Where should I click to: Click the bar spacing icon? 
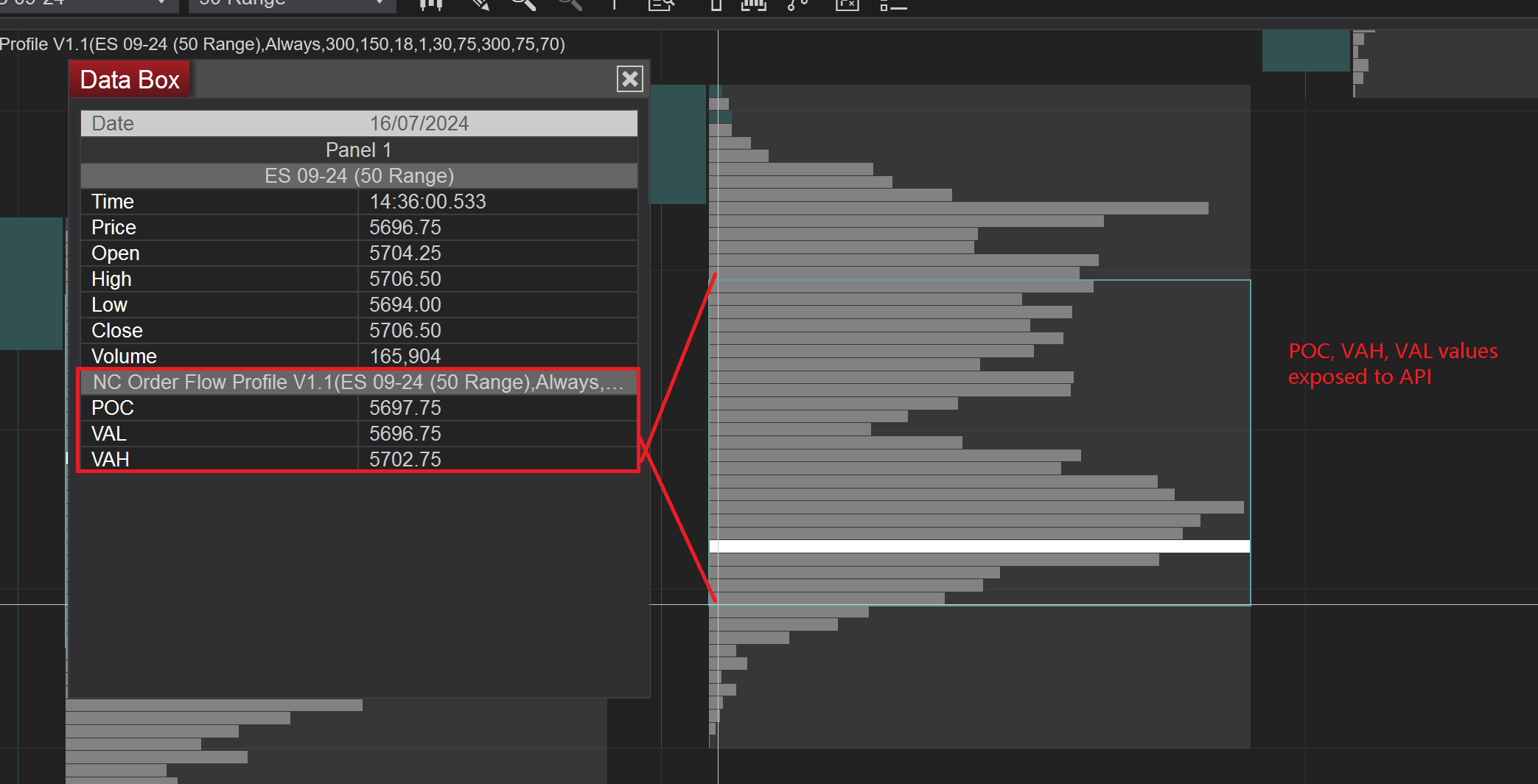coord(715,5)
